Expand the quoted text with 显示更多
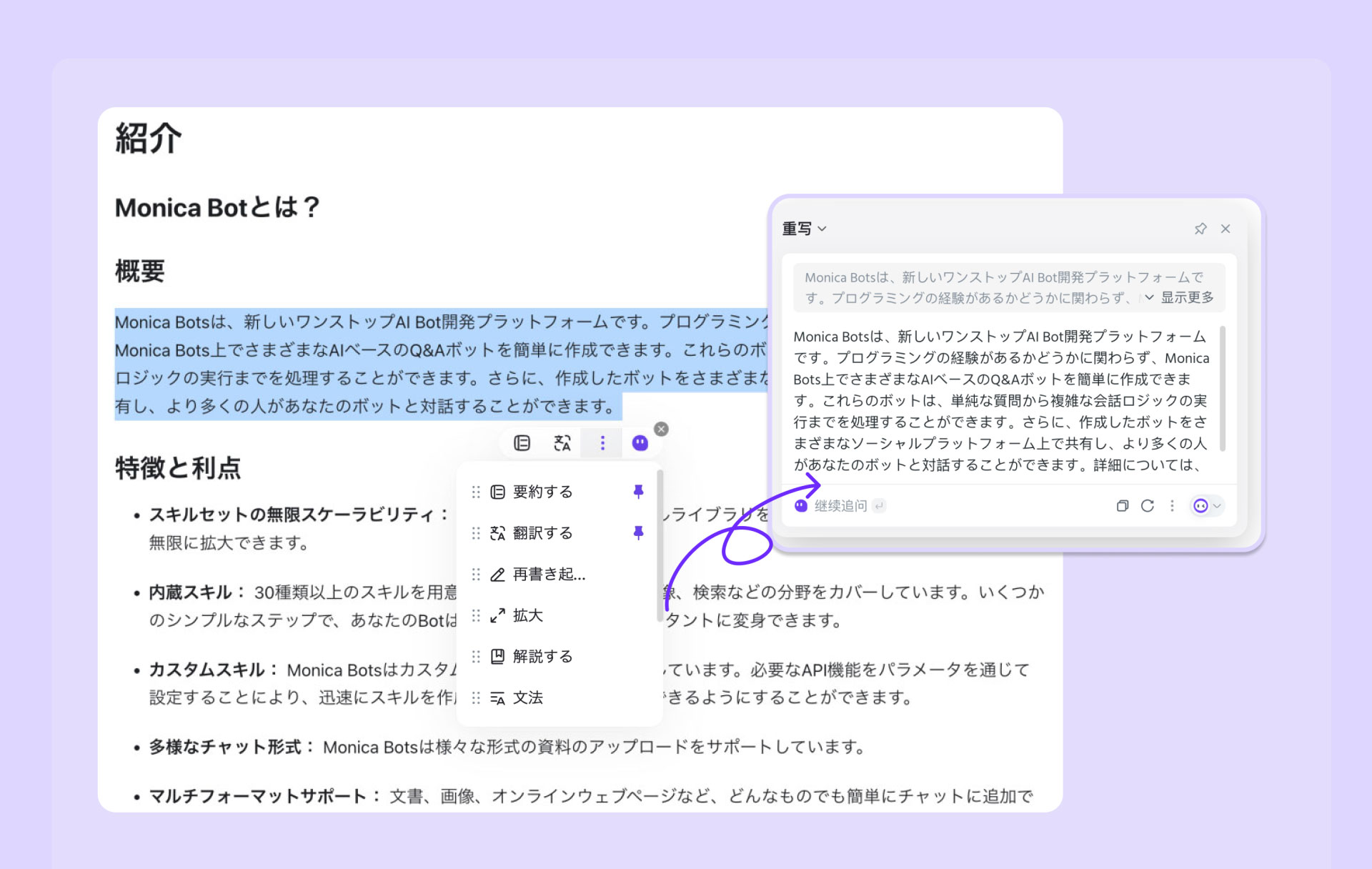 pyautogui.click(x=1180, y=297)
